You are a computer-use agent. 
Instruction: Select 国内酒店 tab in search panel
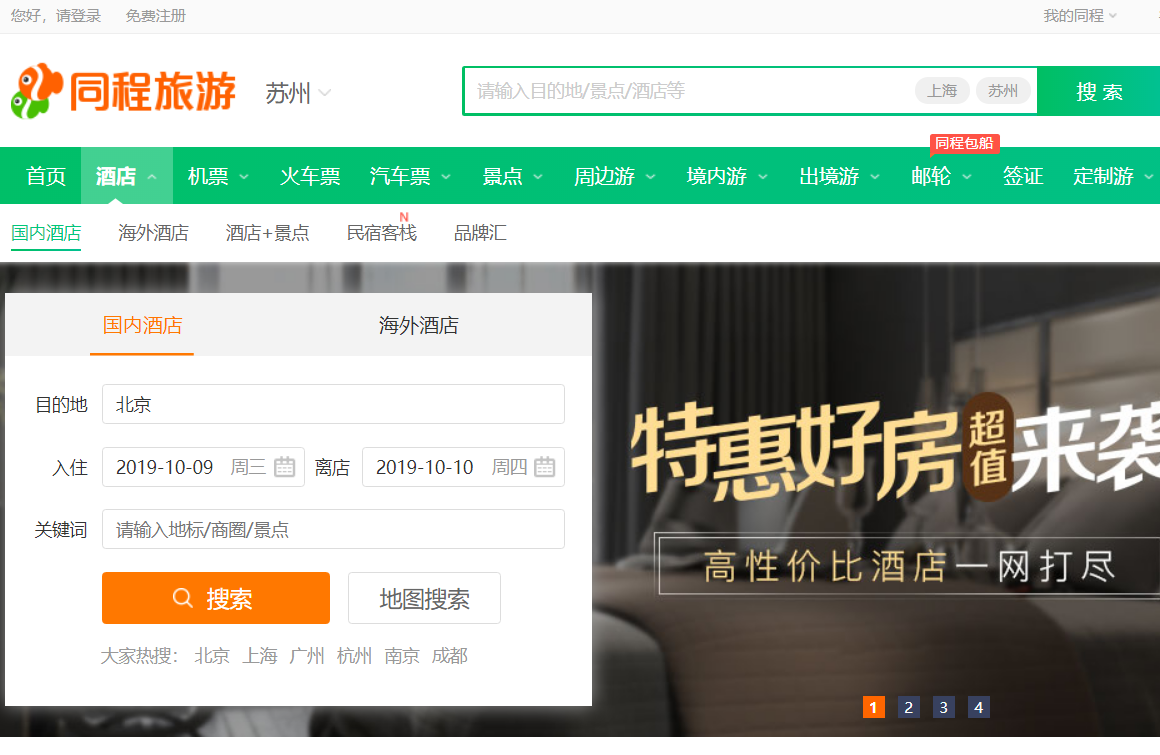click(142, 325)
